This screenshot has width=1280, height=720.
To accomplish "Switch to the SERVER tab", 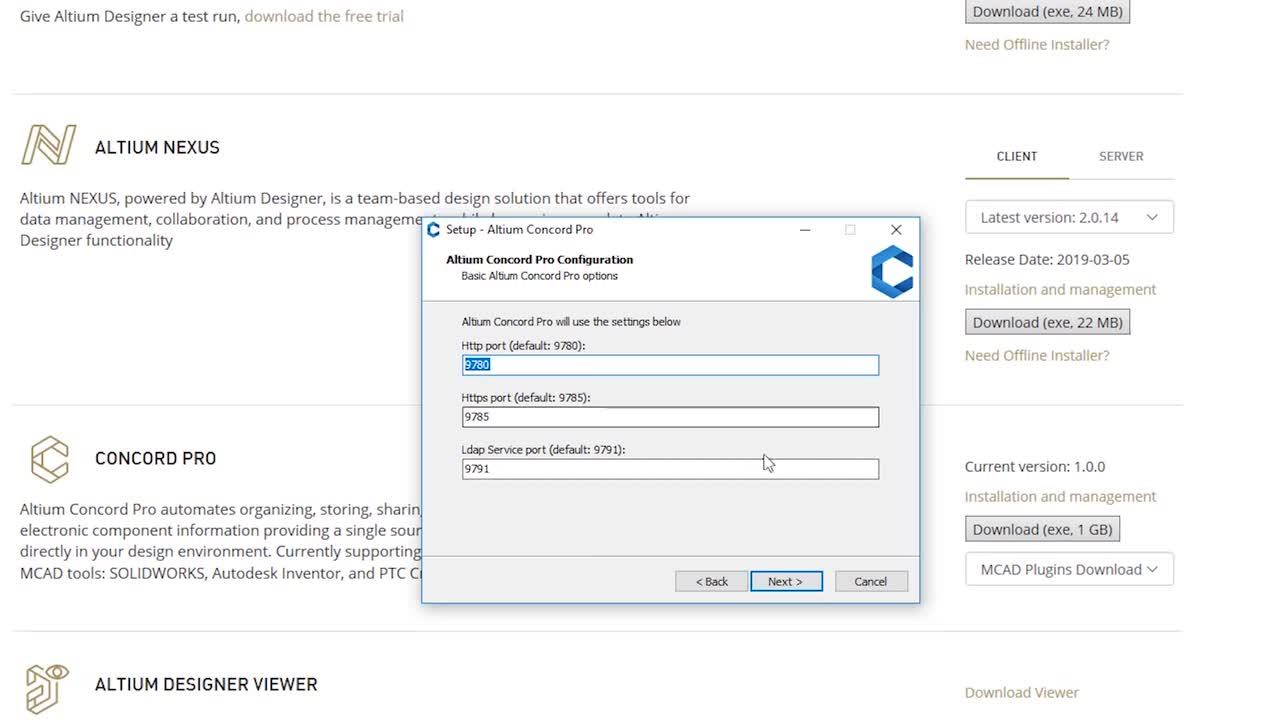I will [x=1120, y=156].
